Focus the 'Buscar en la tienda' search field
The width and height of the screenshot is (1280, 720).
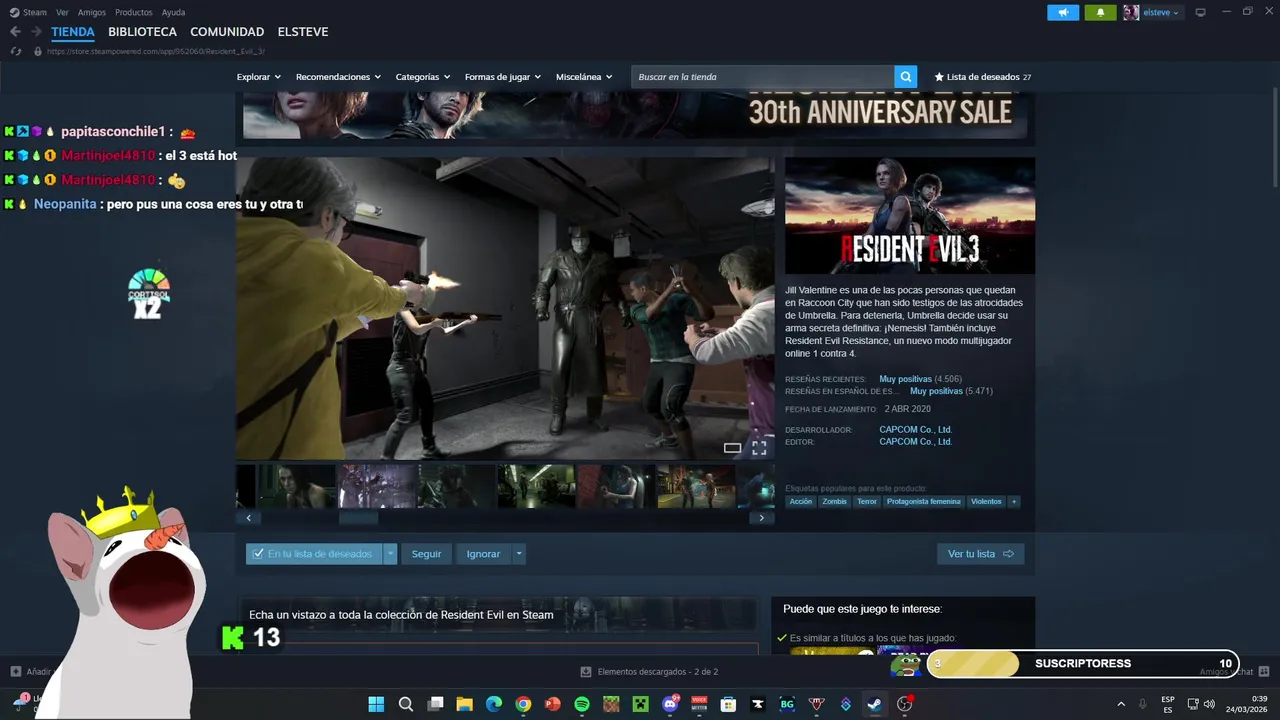click(763, 77)
